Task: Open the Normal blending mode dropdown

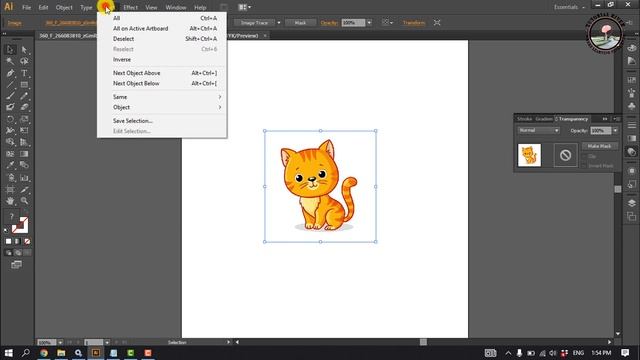Action: [x=538, y=131]
